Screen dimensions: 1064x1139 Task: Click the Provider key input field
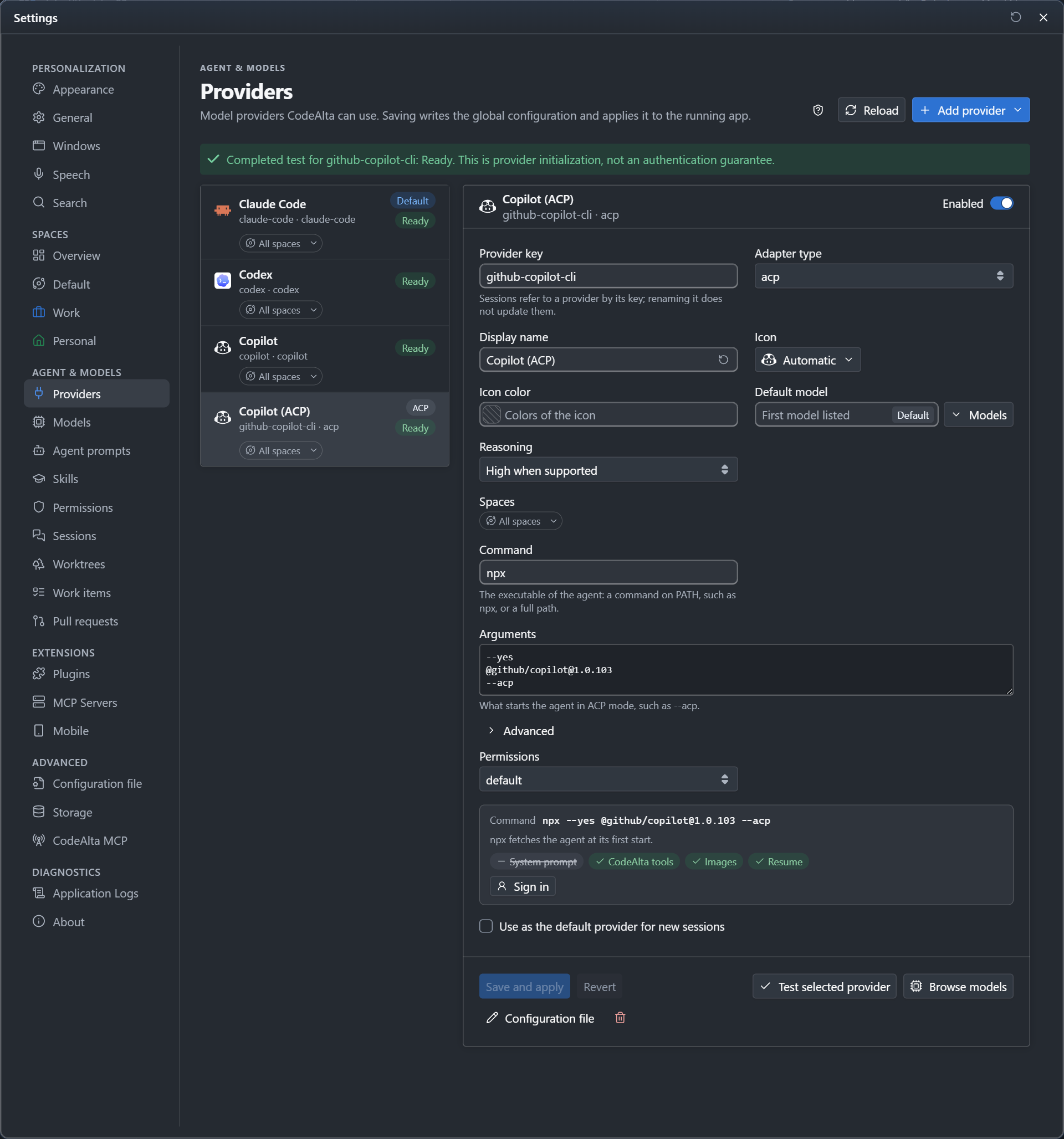click(x=608, y=276)
